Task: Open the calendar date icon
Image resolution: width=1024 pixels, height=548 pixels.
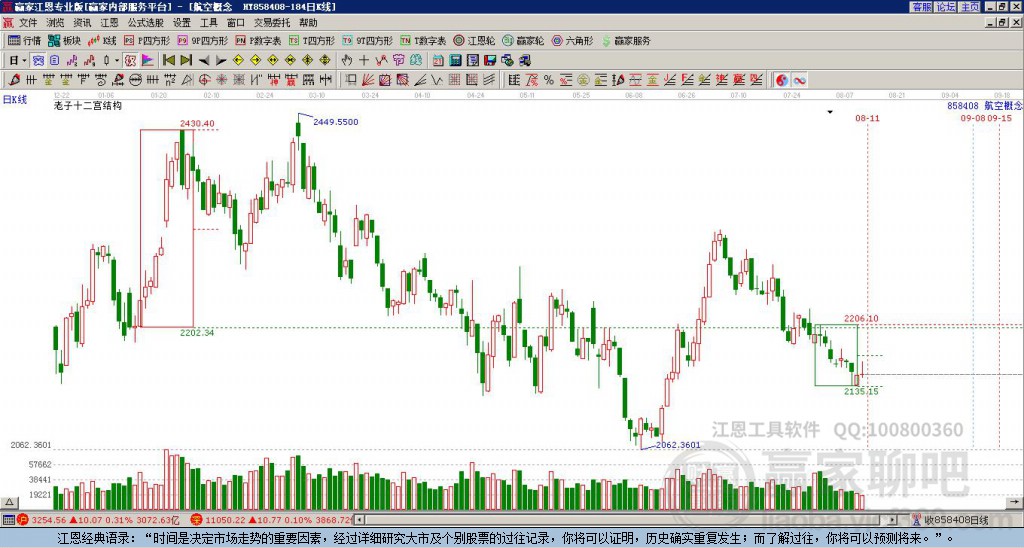Action: (x=438, y=61)
